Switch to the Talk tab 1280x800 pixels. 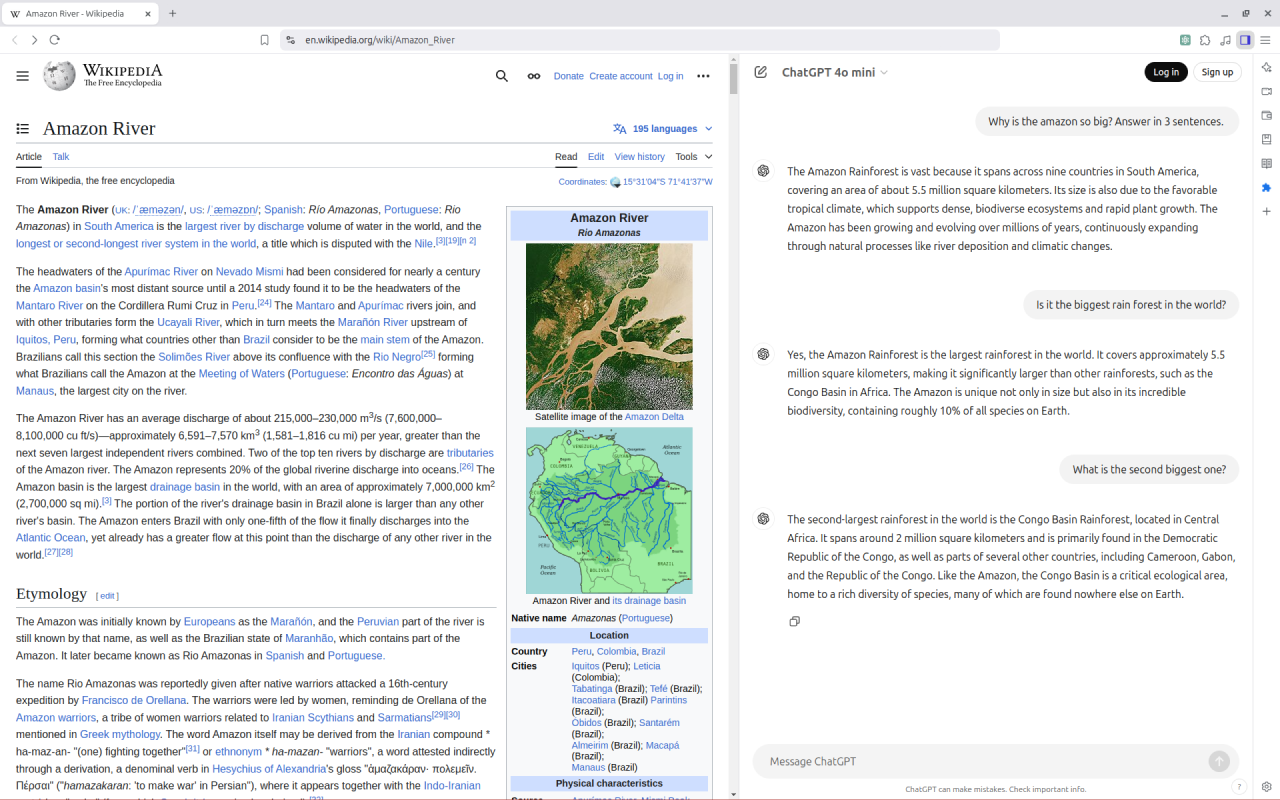[60, 156]
